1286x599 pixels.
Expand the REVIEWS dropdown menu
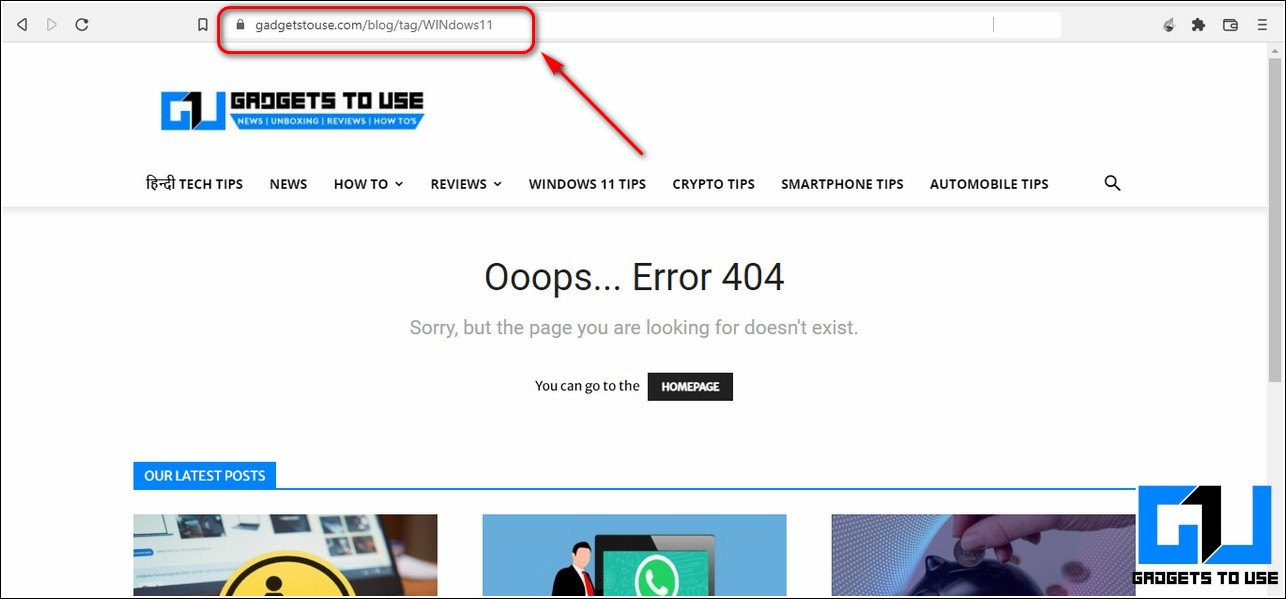click(x=466, y=184)
